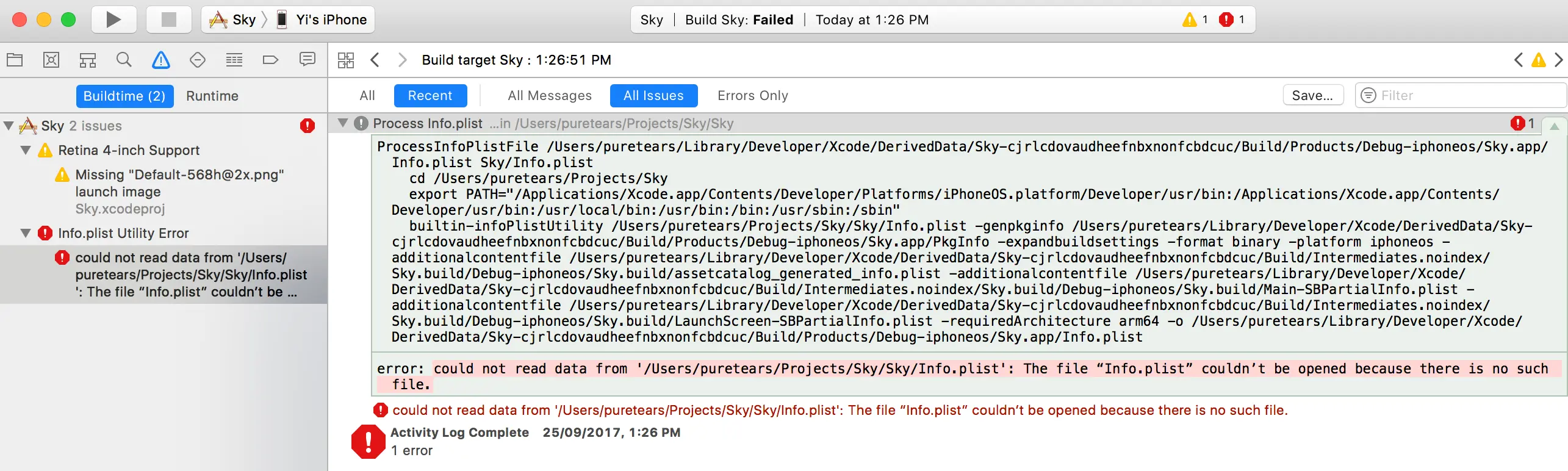Open the Breakpoint navigator
This screenshot has width=1568, height=471.
coord(270,60)
